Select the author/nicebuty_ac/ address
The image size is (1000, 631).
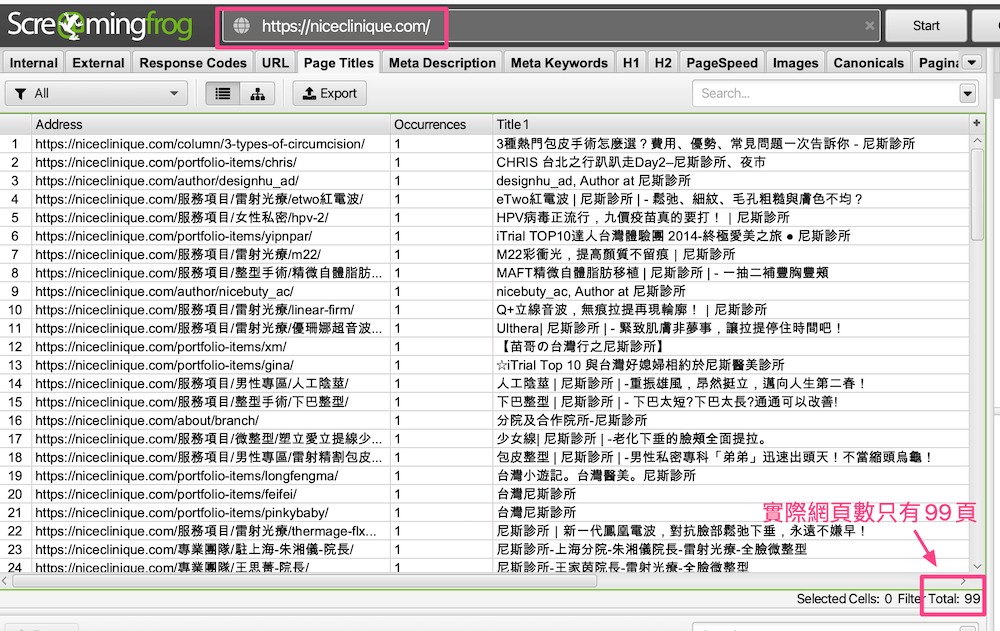(x=165, y=292)
